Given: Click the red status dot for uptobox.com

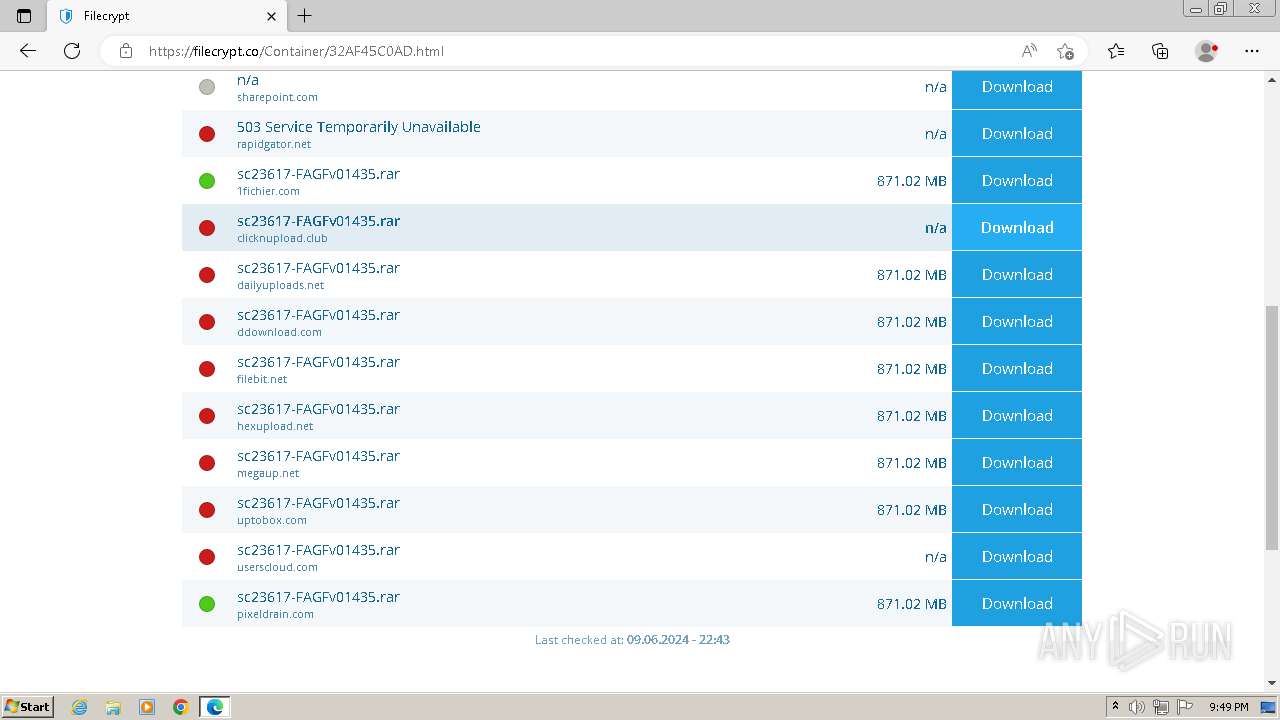Looking at the screenshot, I should pyautogui.click(x=207, y=510).
